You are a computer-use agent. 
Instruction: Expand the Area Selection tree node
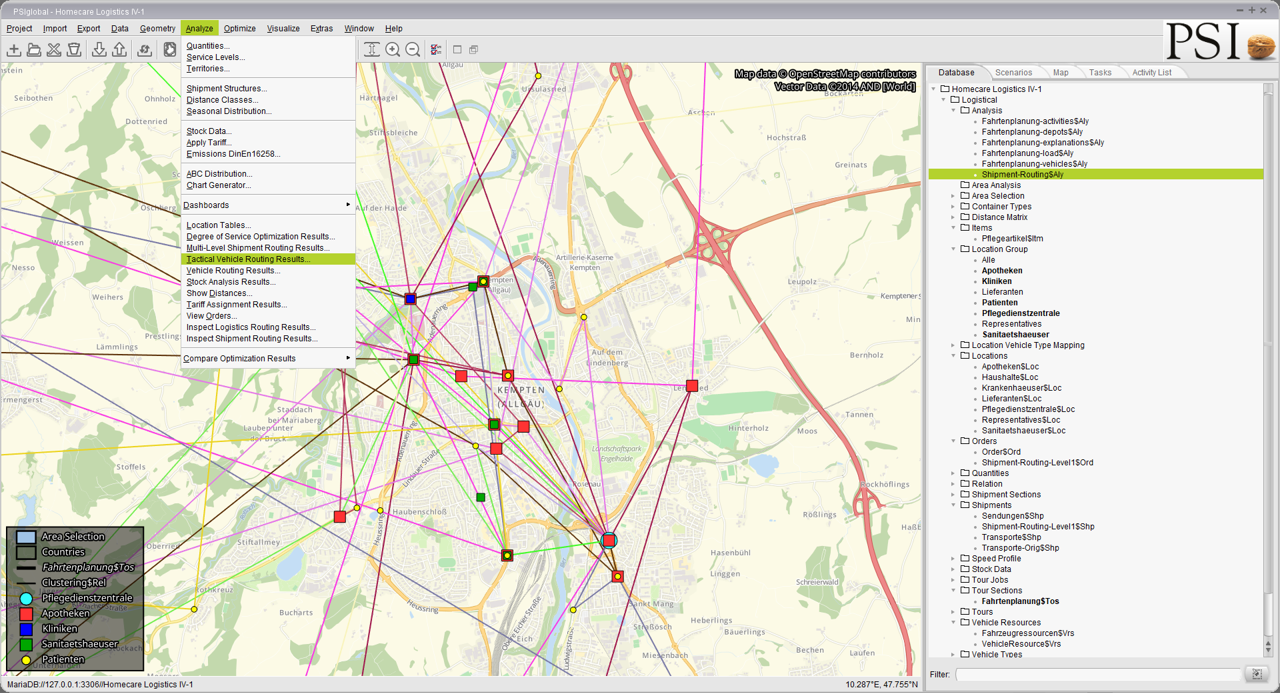tap(954, 196)
